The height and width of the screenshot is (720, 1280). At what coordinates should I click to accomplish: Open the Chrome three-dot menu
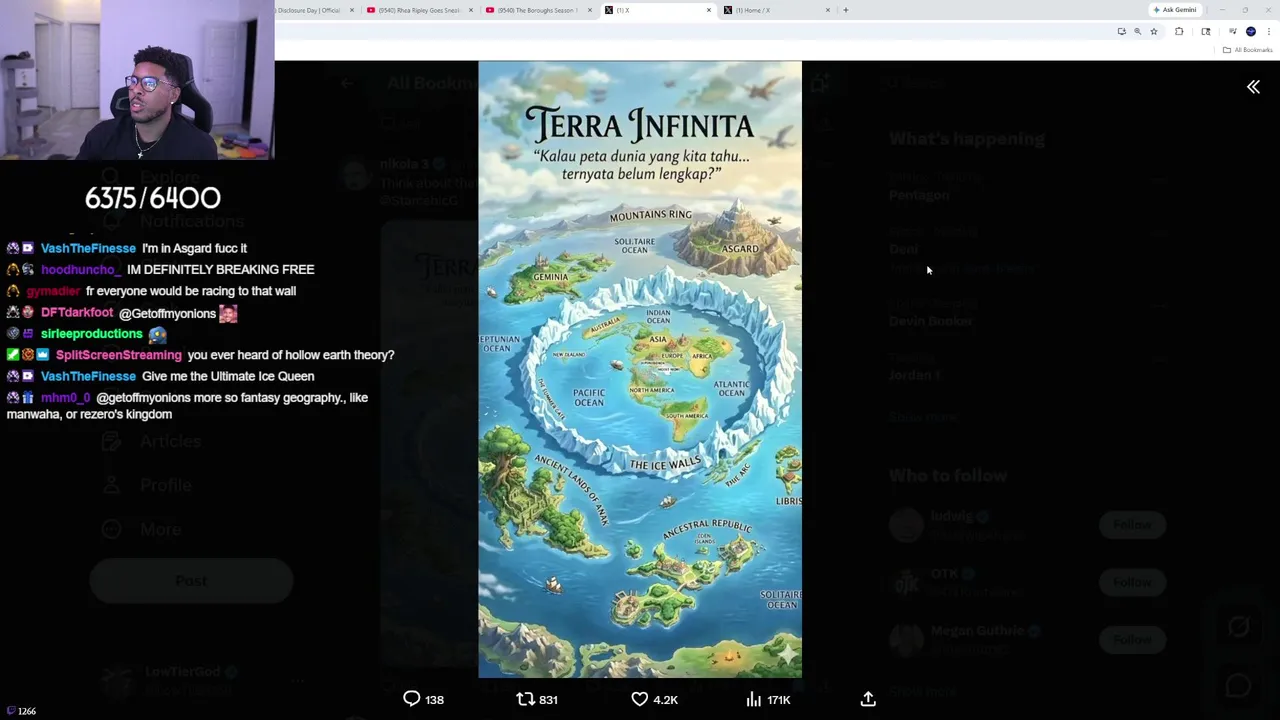(x=1269, y=31)
